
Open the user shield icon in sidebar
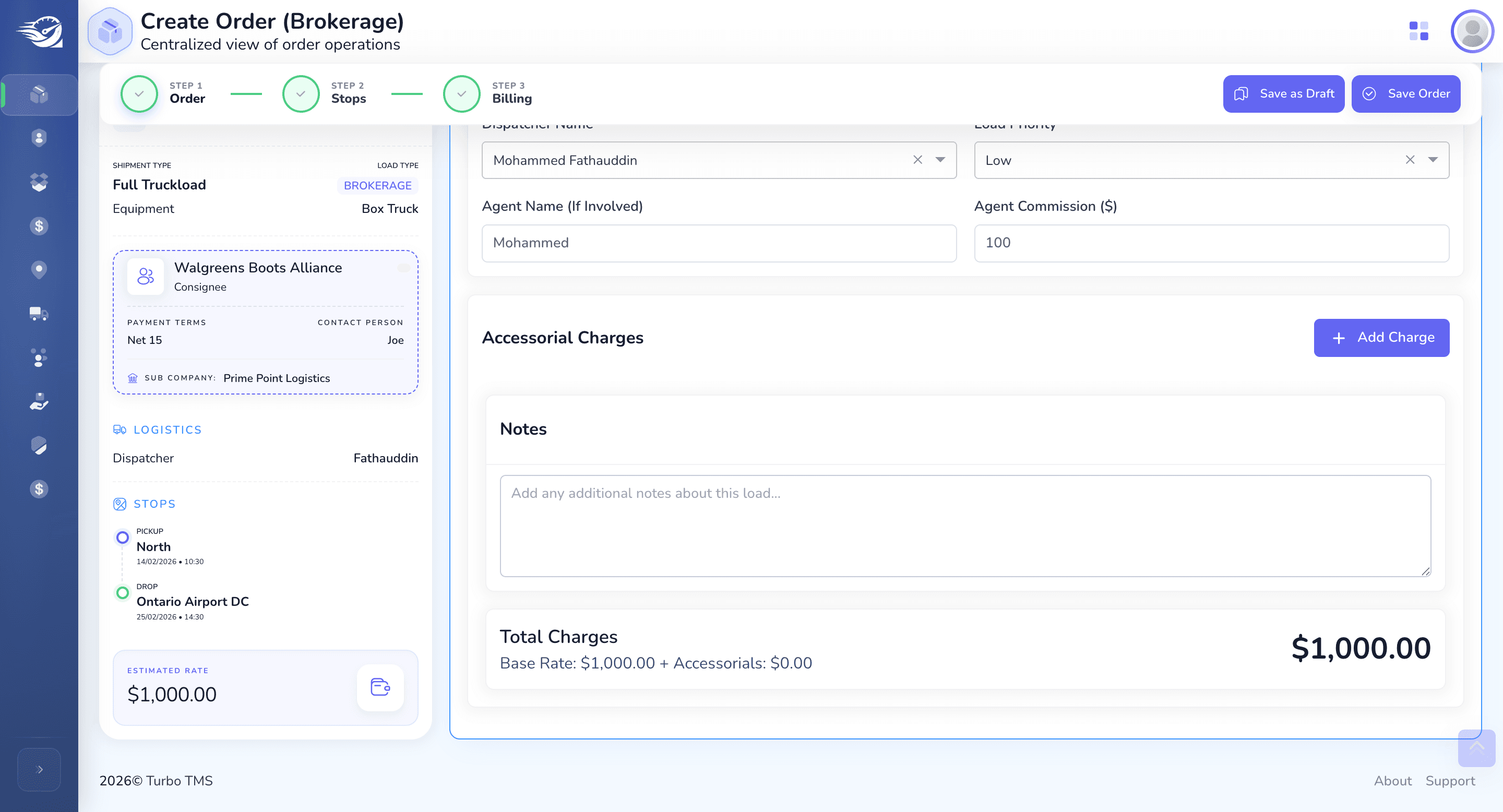point(39,138)
